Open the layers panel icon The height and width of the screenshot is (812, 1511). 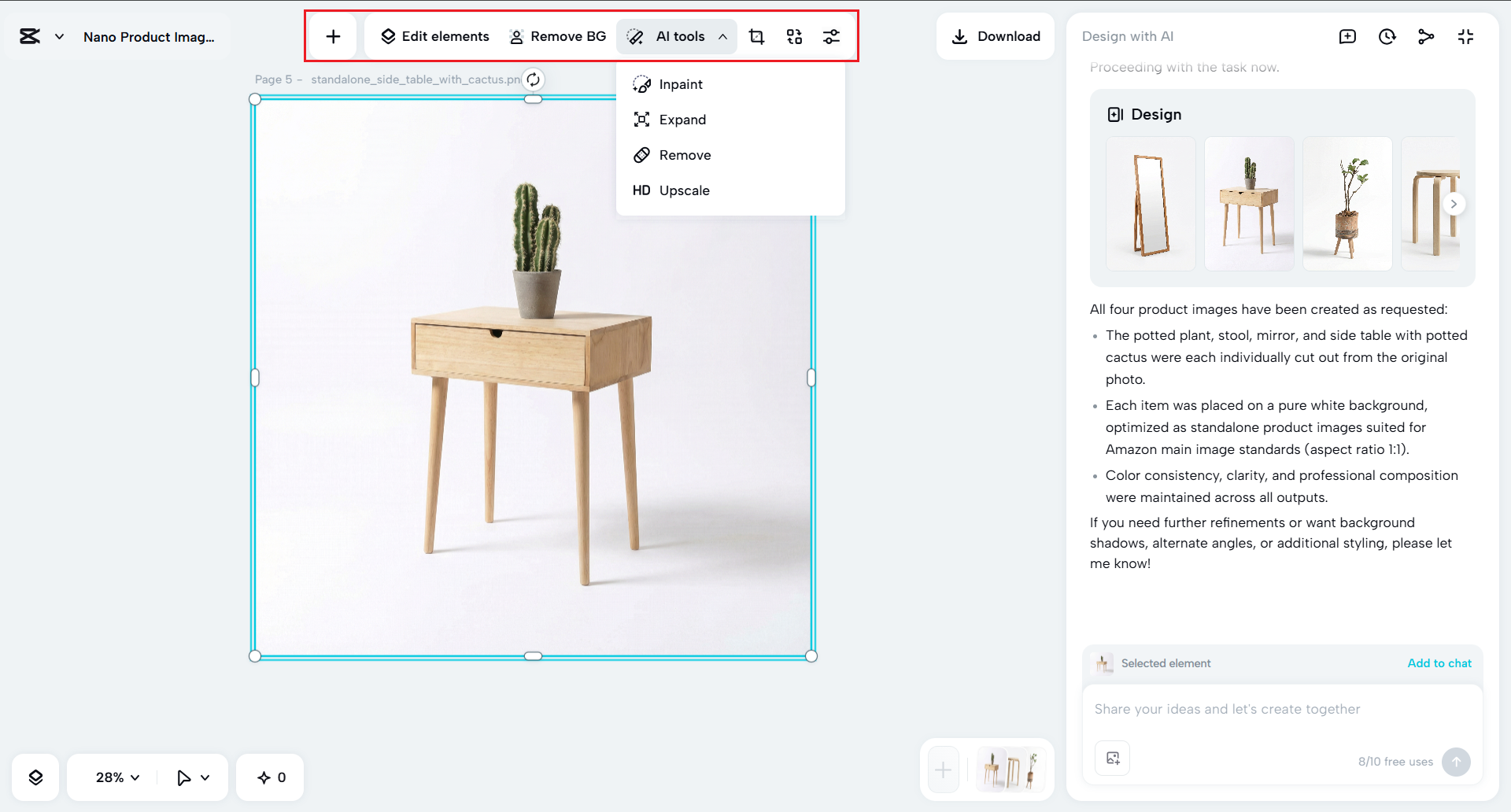pyautogui.click(x=35, y=777)
